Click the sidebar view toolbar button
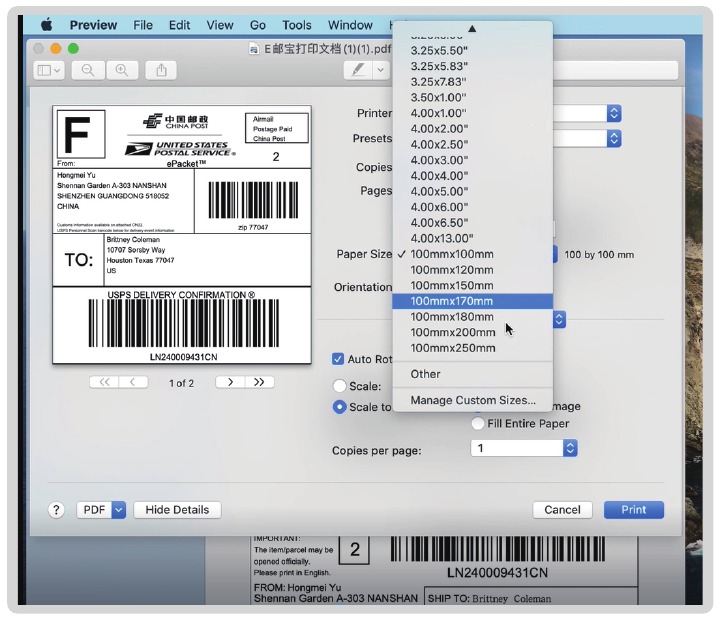This screenshot has width=724, height=617. click(49, 70)
